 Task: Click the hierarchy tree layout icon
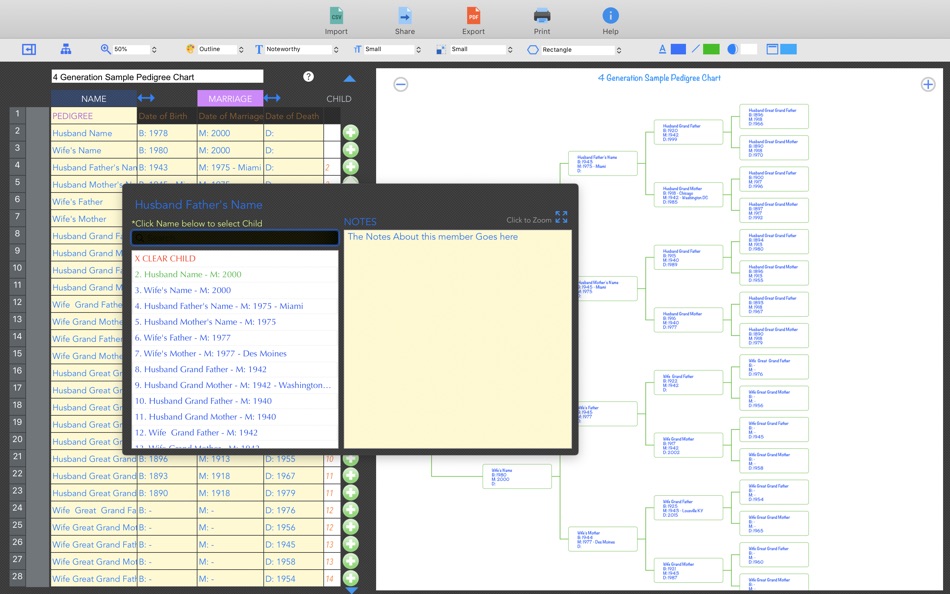click(x=65, y=49)
